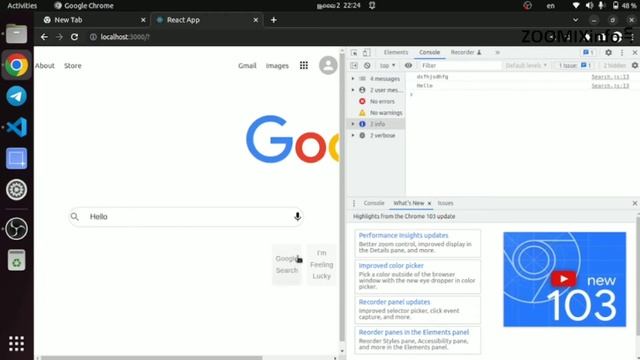Open DevTools settings gear in the top bar

coord(608,52)
